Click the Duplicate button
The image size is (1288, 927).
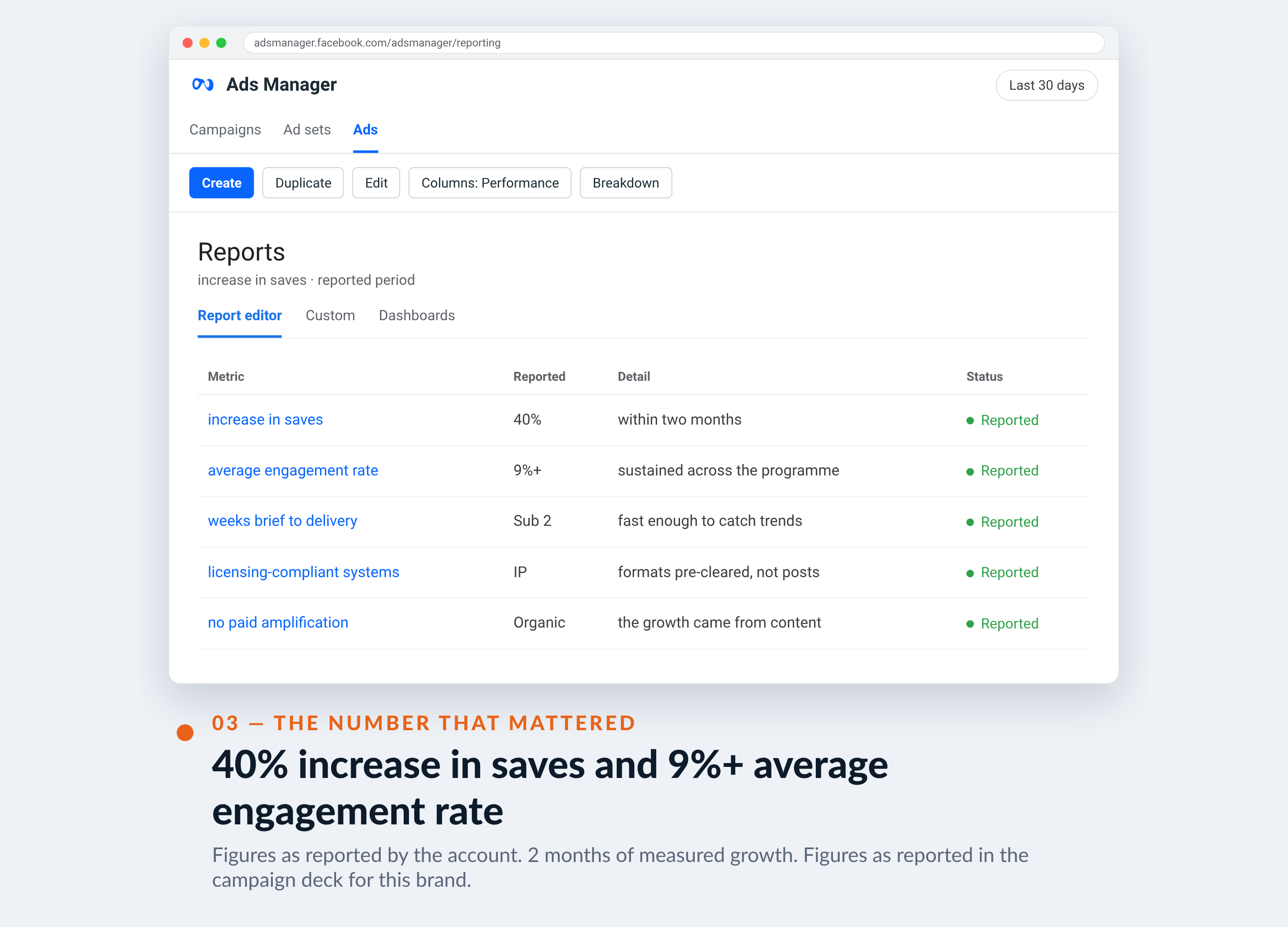pos(303,183)
